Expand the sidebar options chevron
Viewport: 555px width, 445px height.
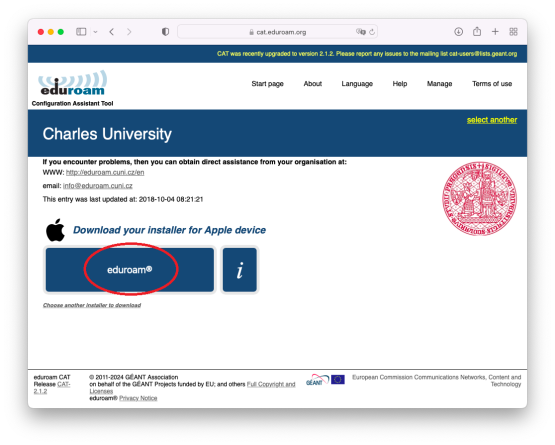(96, 32)
